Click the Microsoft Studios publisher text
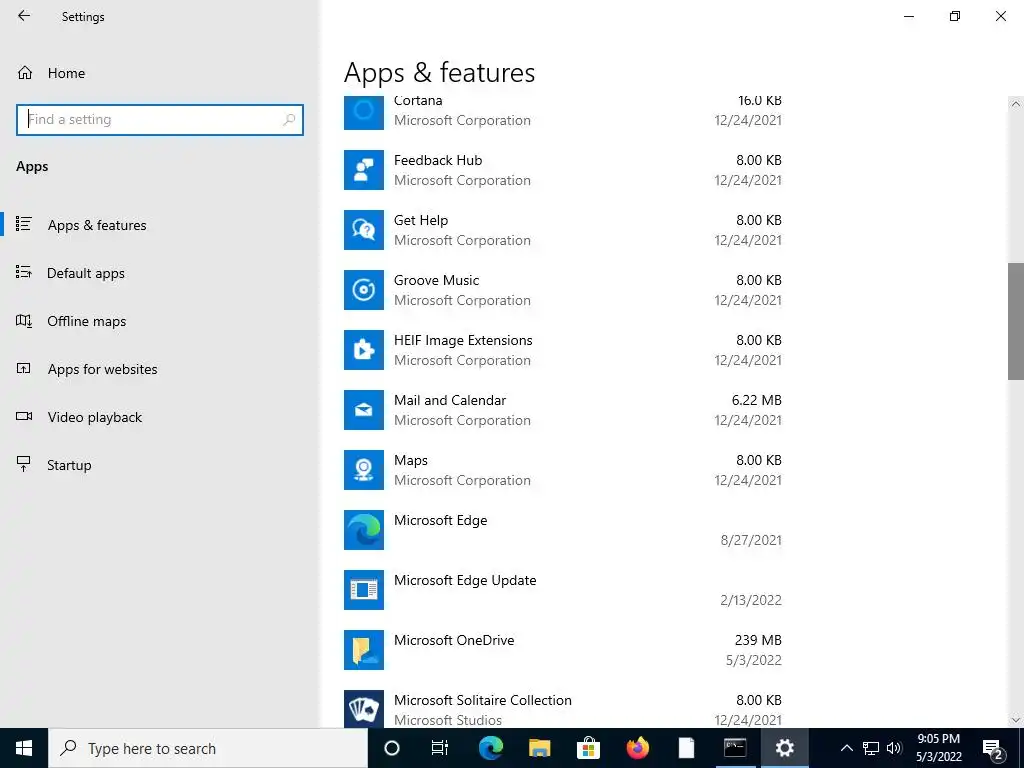This screenshot has height=768, width=1024. [x=448, y=720]
